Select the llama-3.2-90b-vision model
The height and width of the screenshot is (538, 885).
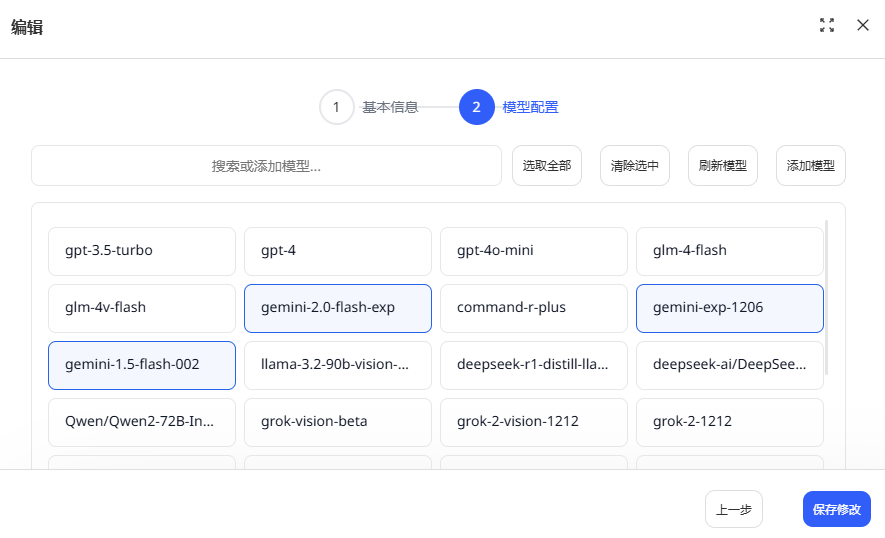pyautogui.click(x=338, y=365)
